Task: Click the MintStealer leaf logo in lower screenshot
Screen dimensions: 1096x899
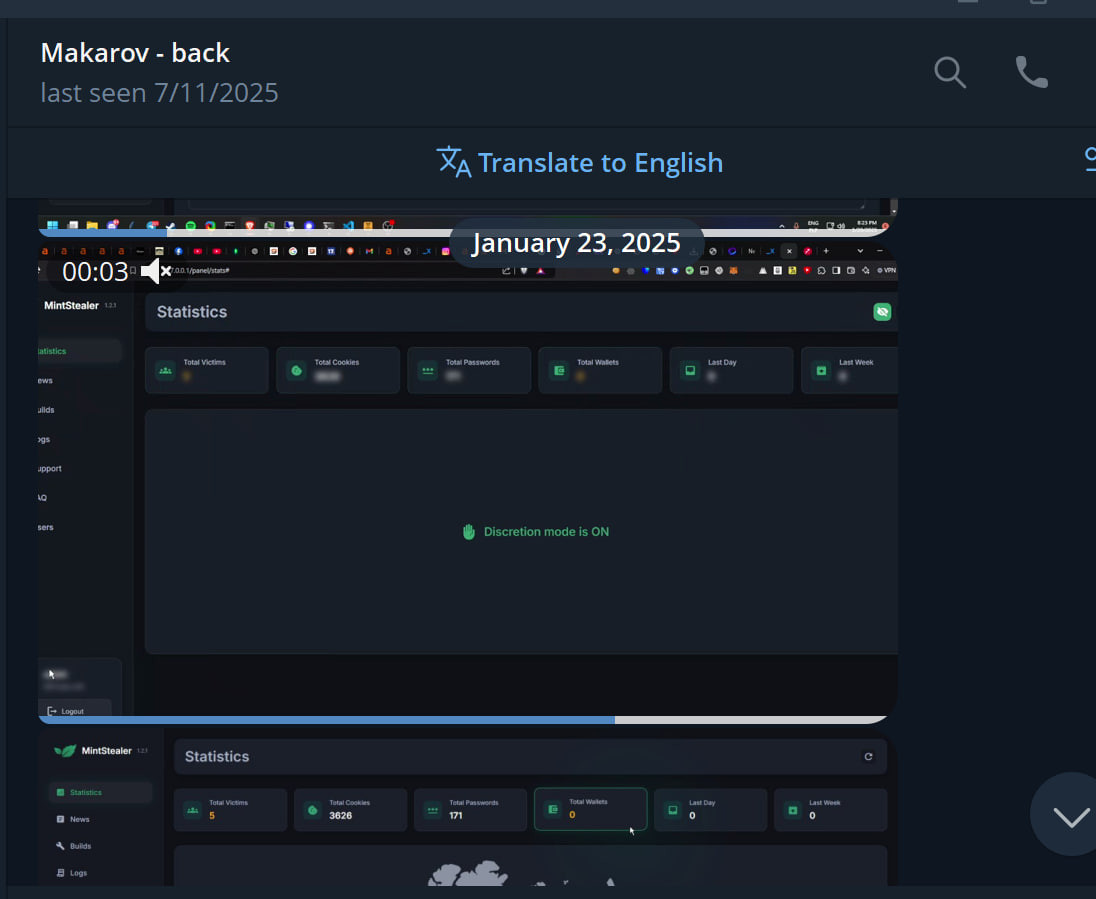Action: click(x=65, y=751)
